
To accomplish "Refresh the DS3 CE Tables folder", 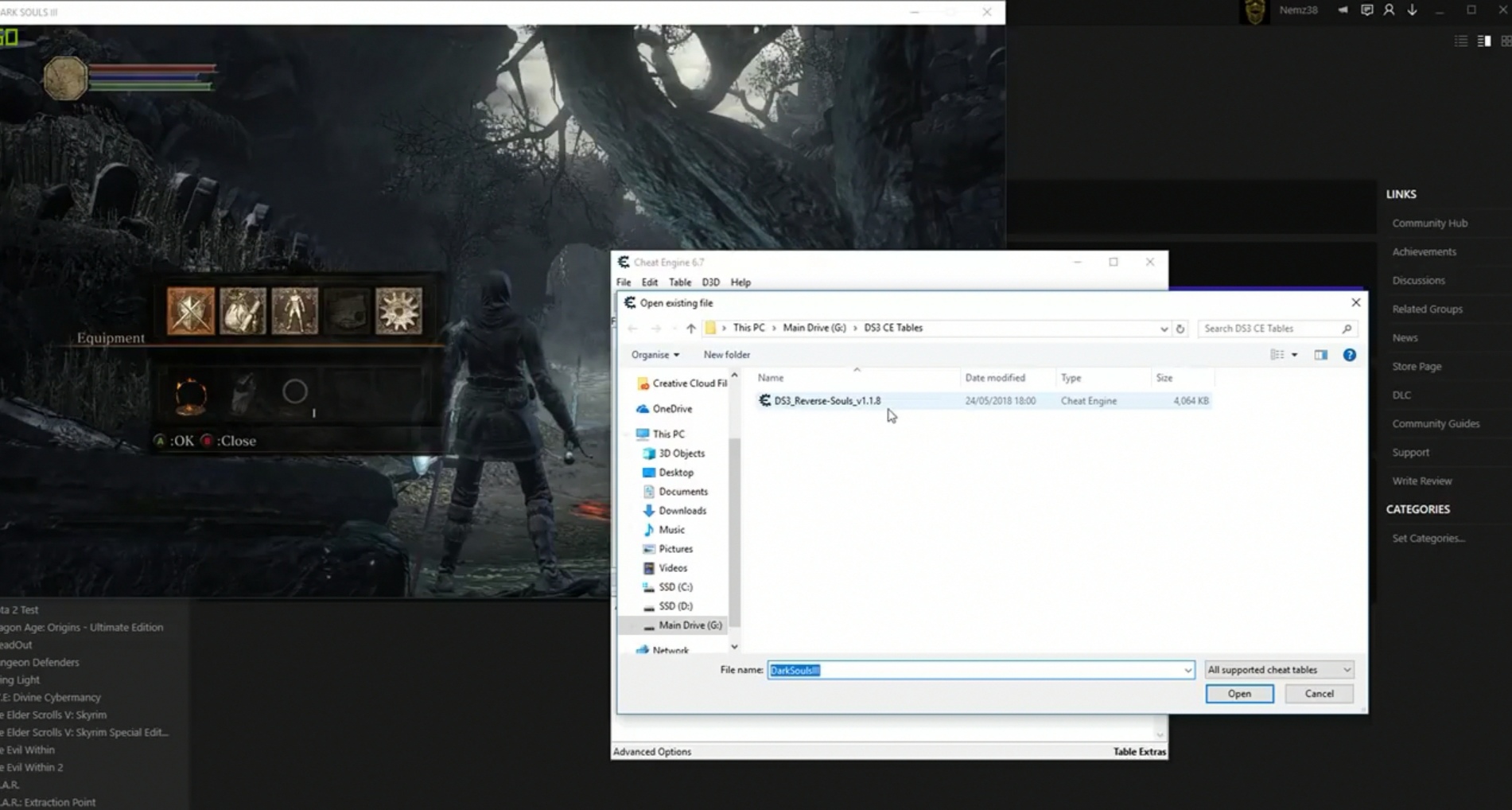I will click(1180, 329).
